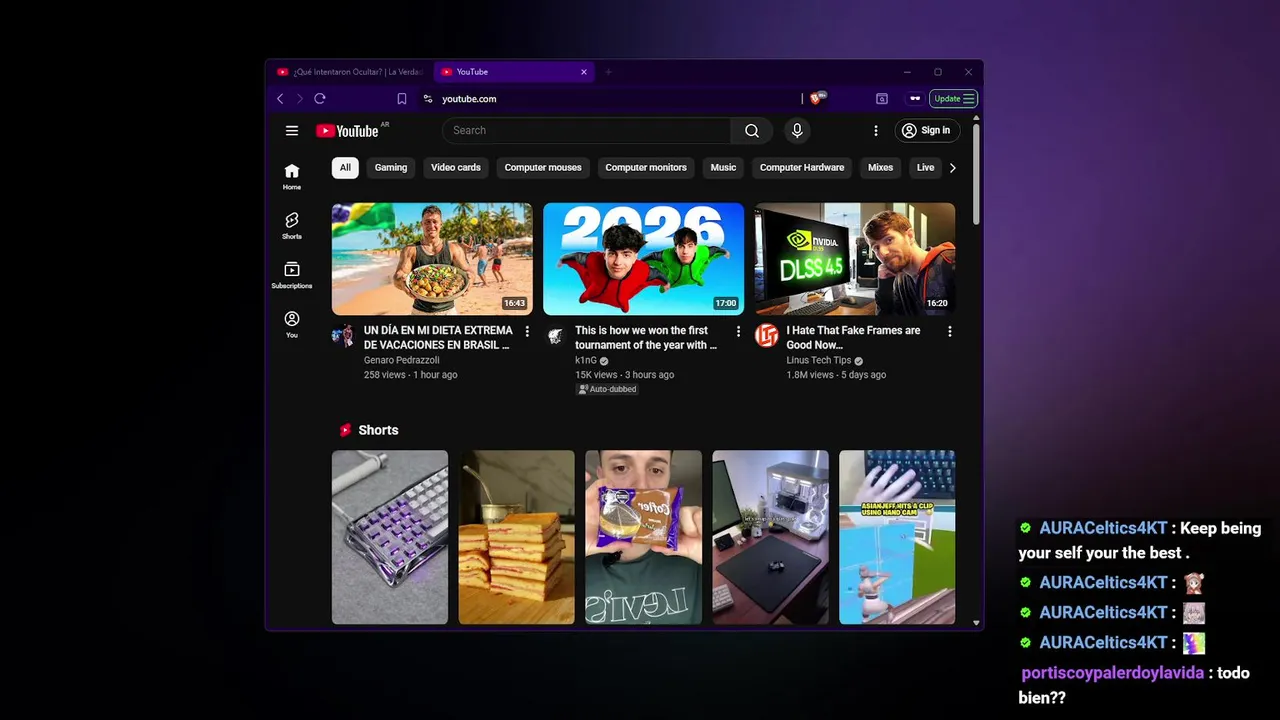Open the Genaro Pedrazzoli channel link

pos(402,360)
